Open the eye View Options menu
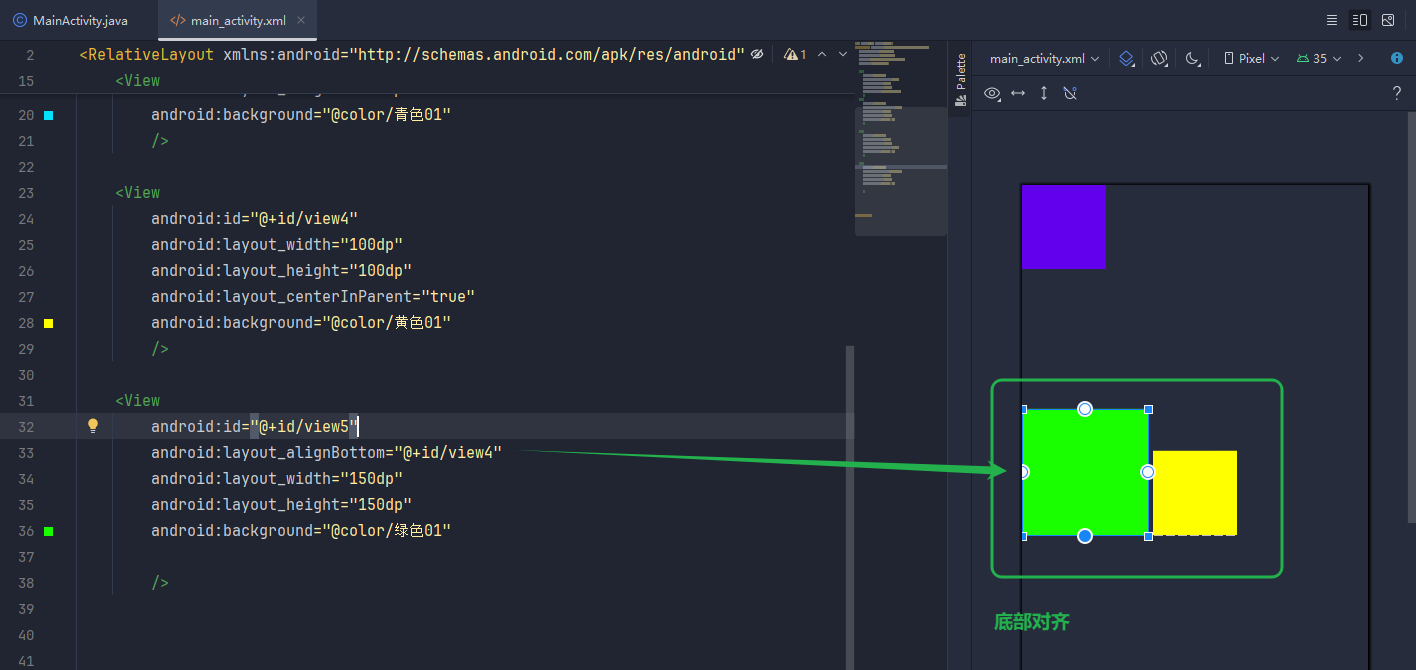The width and height of the screenshot is (1416, 670). (992, 93)
